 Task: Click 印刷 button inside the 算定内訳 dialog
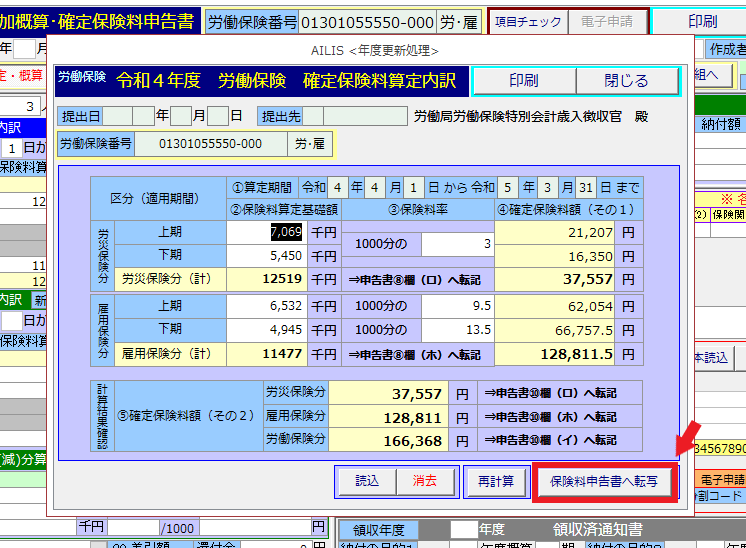(x=523, y=81)
